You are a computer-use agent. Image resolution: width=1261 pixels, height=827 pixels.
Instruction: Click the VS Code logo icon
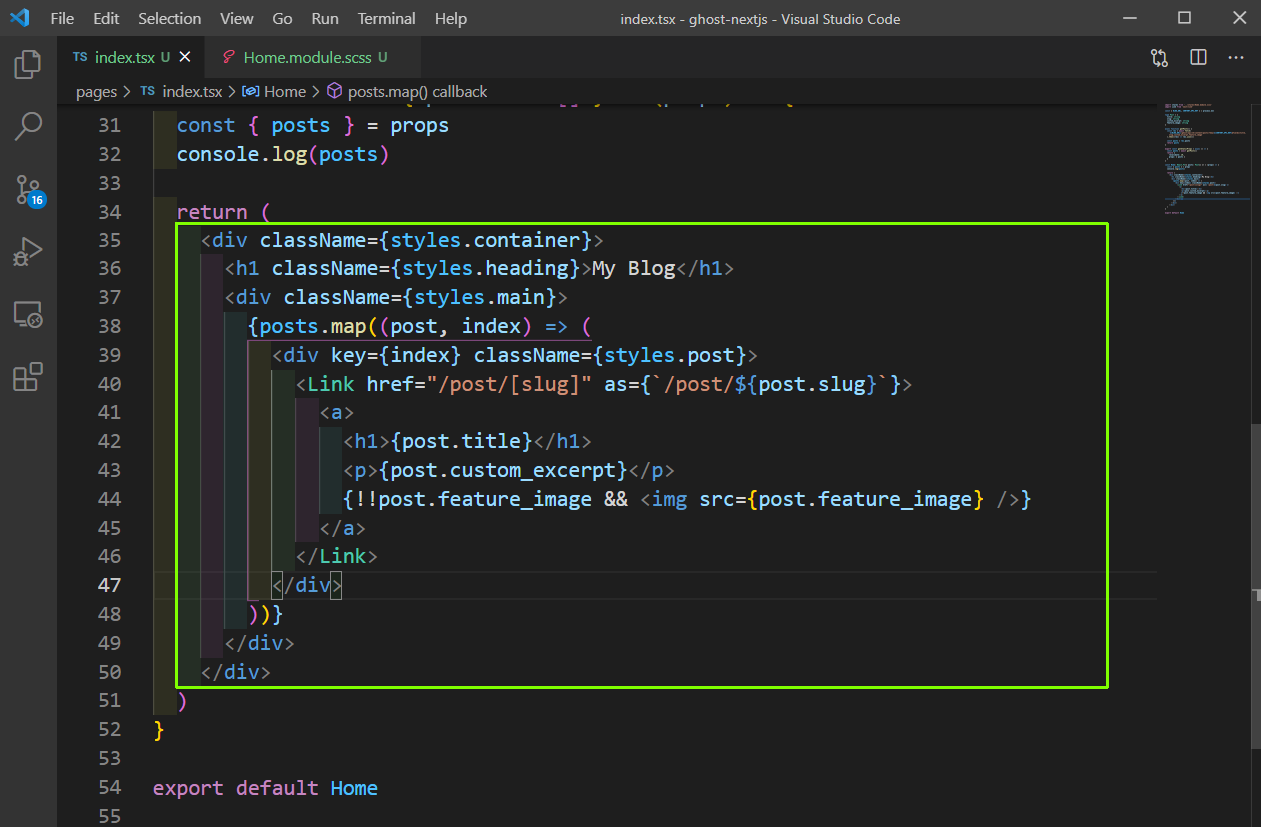(x=19, y=18)
